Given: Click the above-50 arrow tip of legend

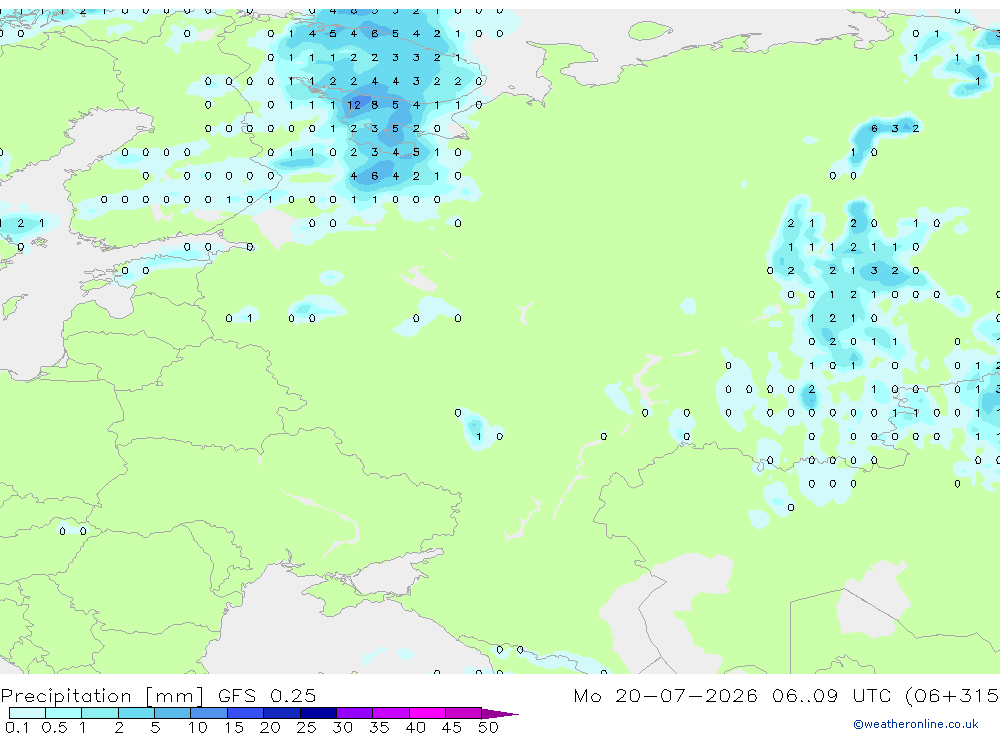Looking at the screenshot, I should pyautogui.click(x=500, y=714).
